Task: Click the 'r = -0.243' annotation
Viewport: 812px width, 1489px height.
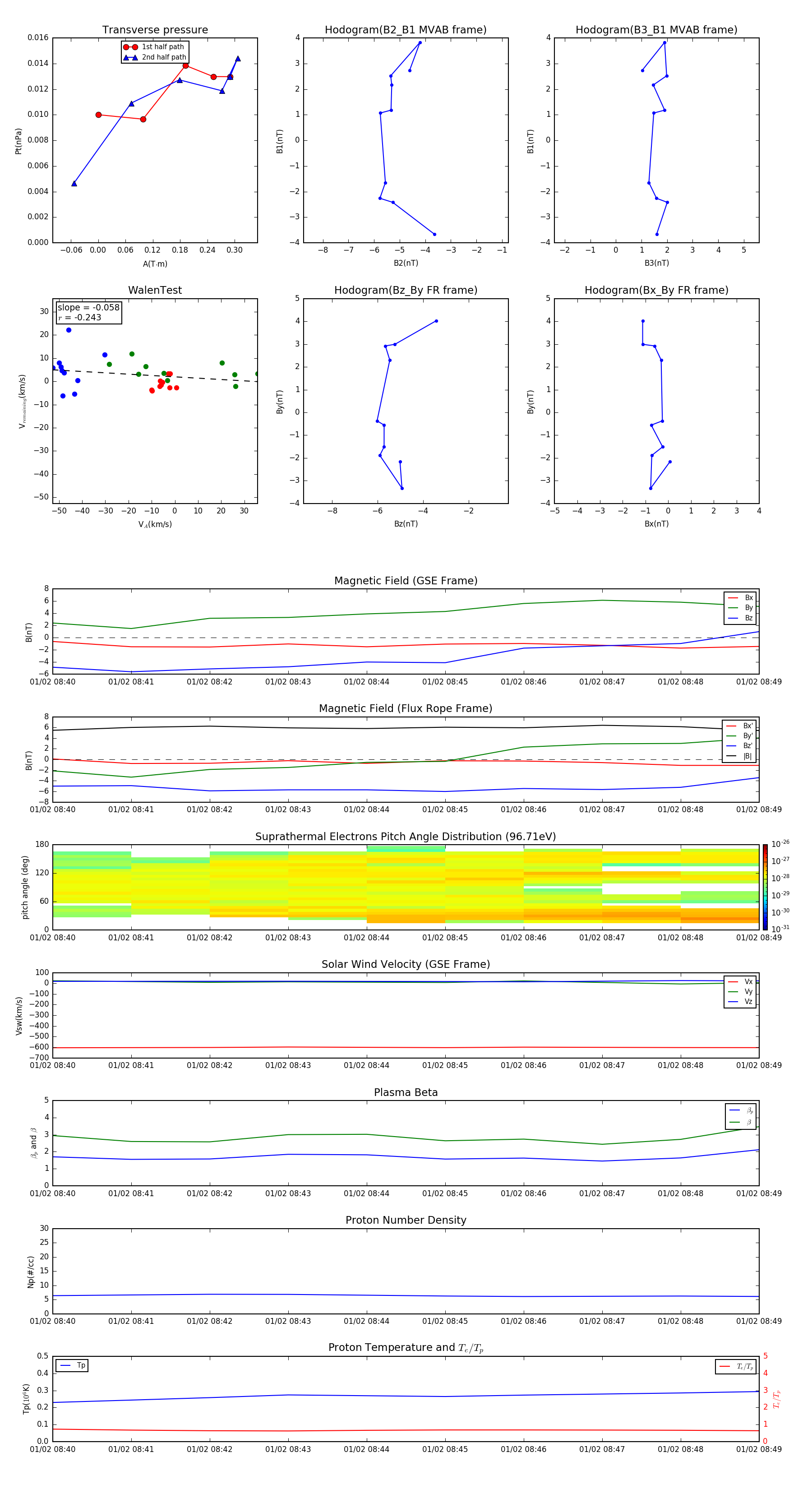Action: coord(80,317)
